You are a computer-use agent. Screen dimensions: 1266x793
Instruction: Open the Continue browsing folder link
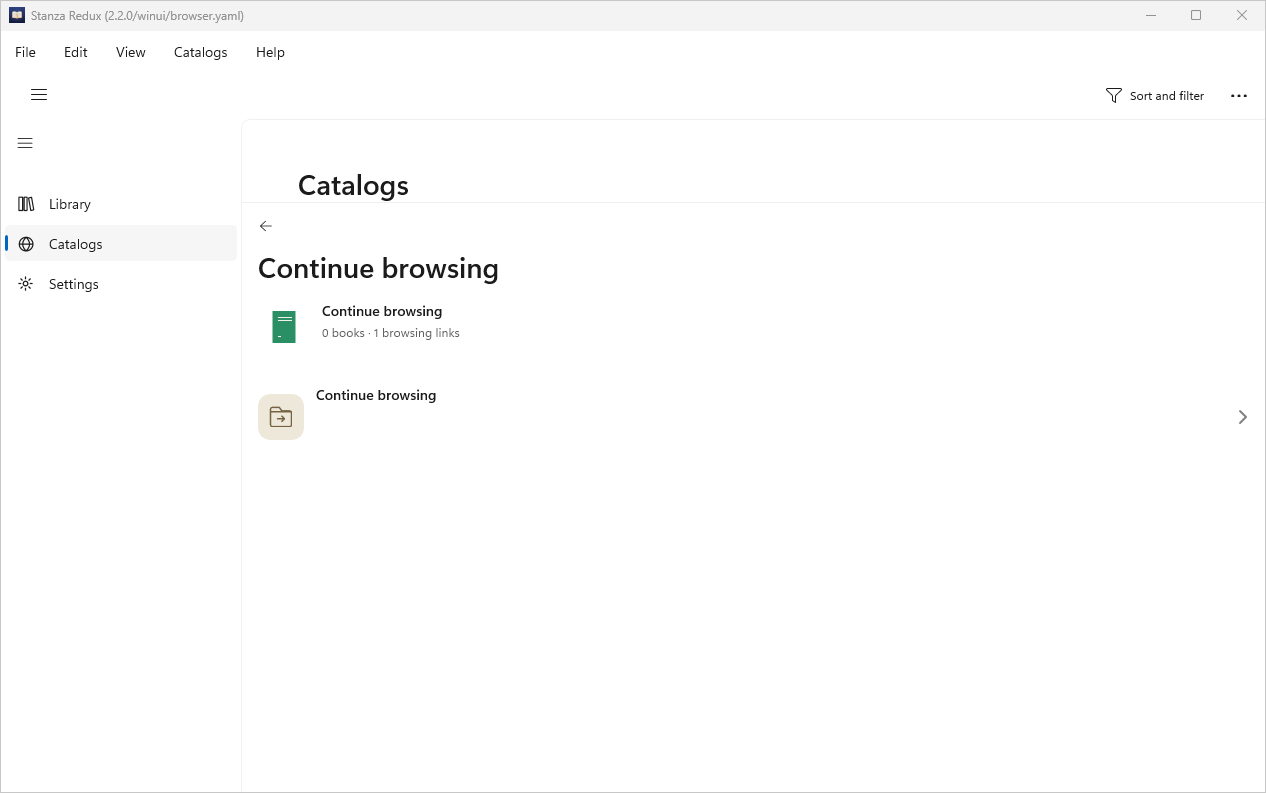tap(753, 417)
